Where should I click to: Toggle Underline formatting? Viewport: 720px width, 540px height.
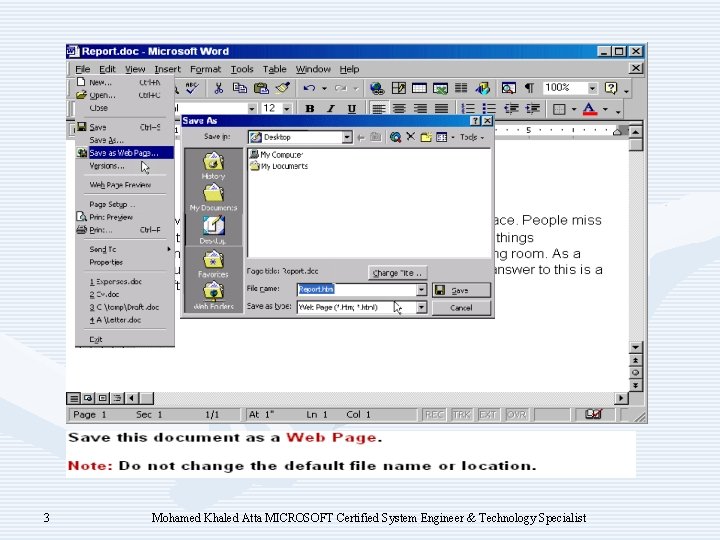click(x=352, y=109)
